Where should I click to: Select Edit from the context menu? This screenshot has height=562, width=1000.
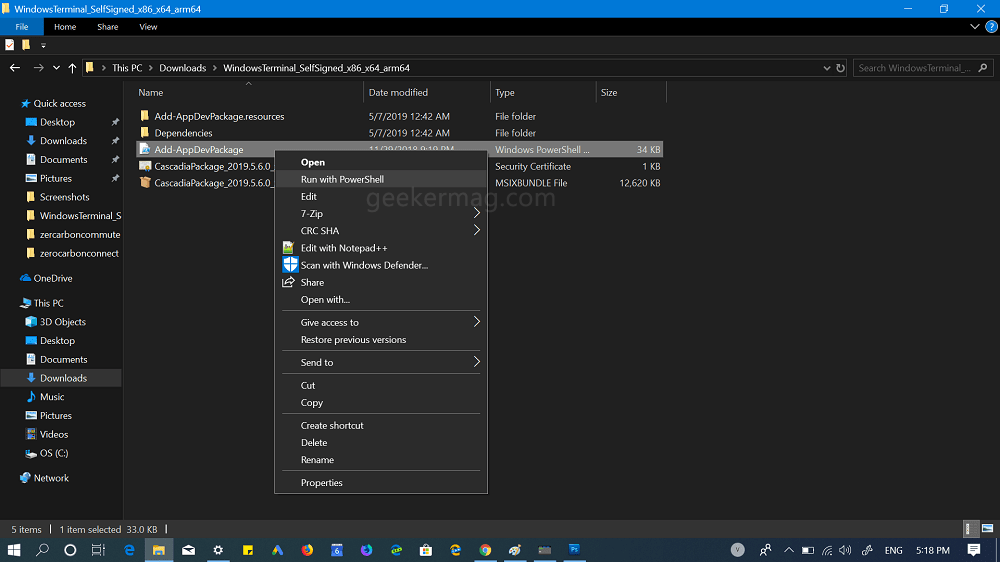pos(380,196)
